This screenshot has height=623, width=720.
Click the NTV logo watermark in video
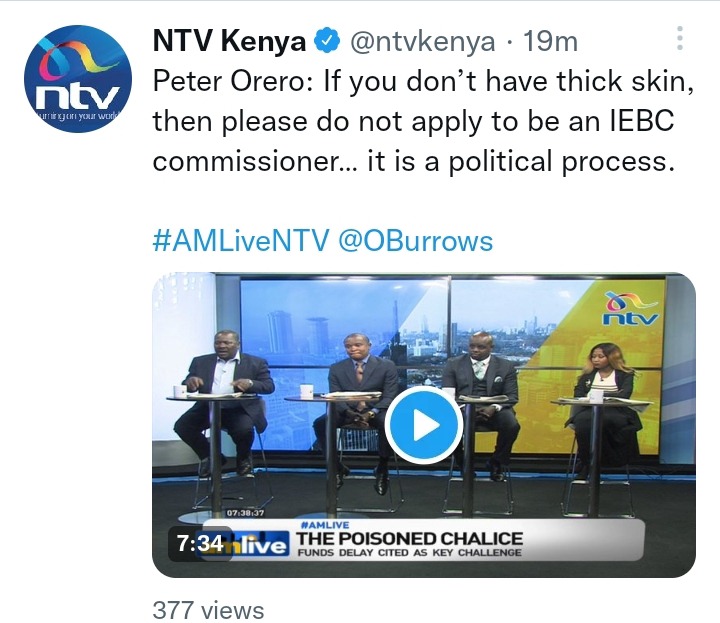[x=630, y=309]
